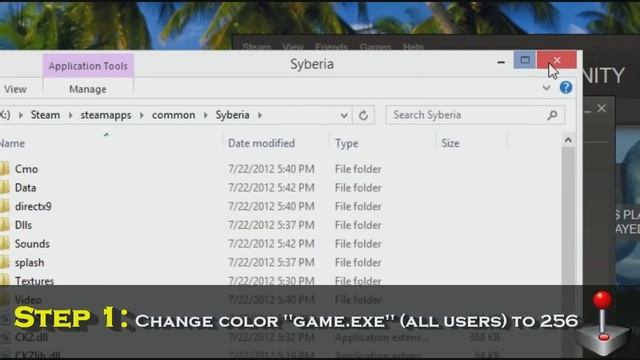Select the Sounds folder

[x=32, y=244]
